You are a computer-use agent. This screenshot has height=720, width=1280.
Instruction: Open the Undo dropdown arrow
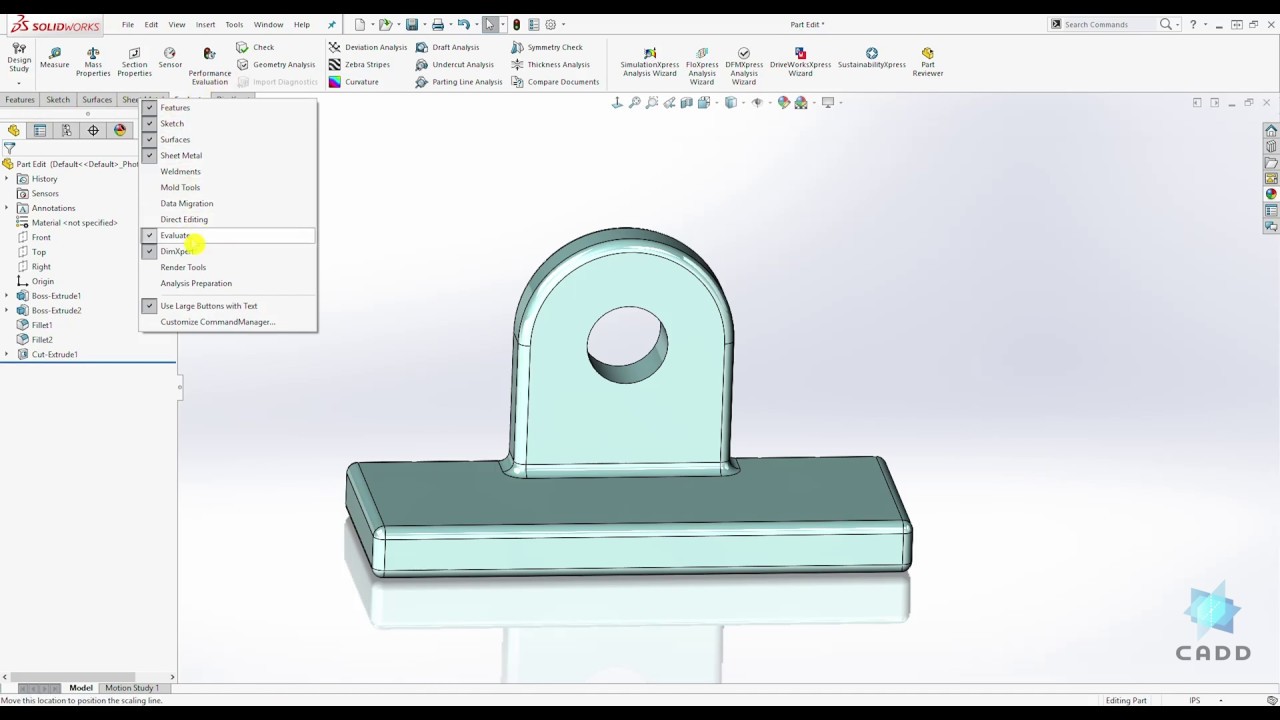476,24
